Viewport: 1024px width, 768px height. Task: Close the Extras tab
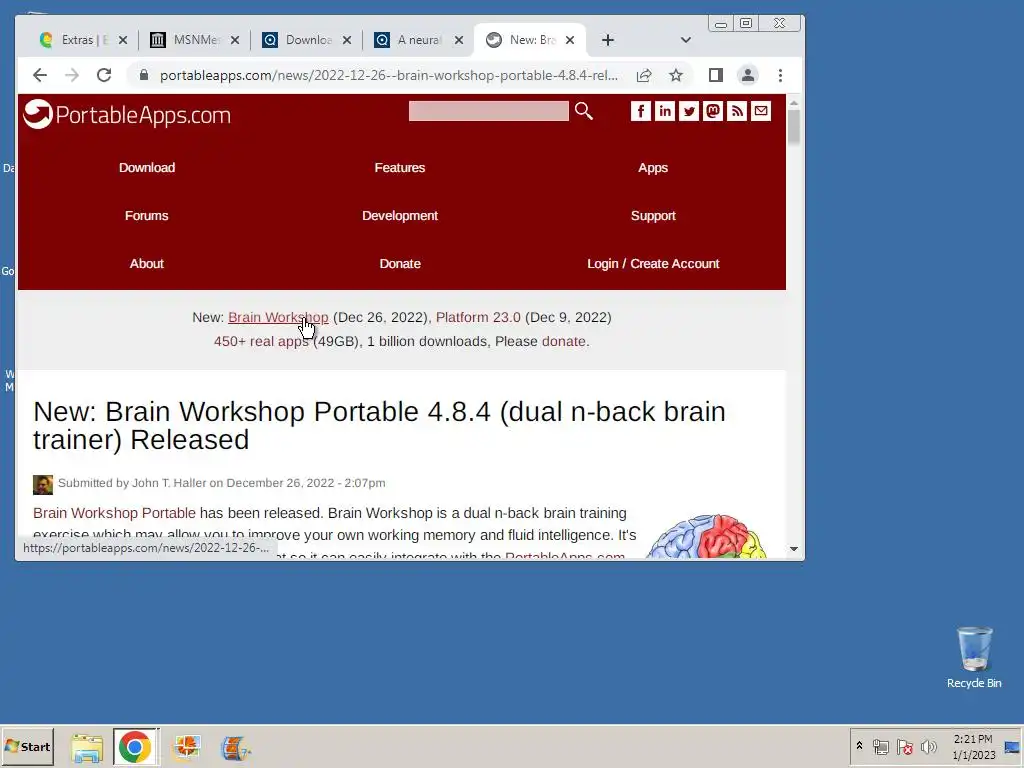pyautogui.click(x=123, y=40)
